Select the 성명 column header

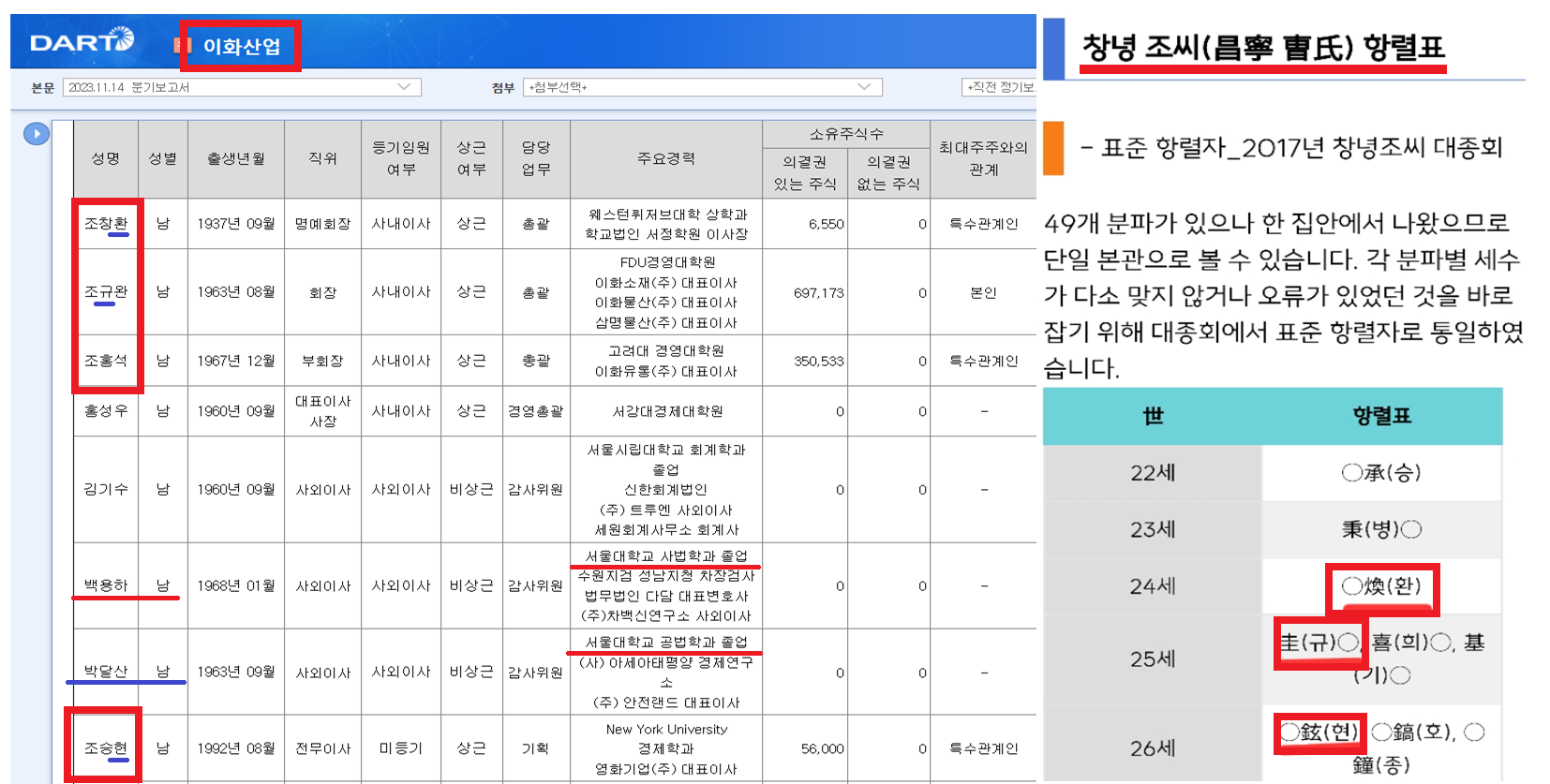coord(106,158)
